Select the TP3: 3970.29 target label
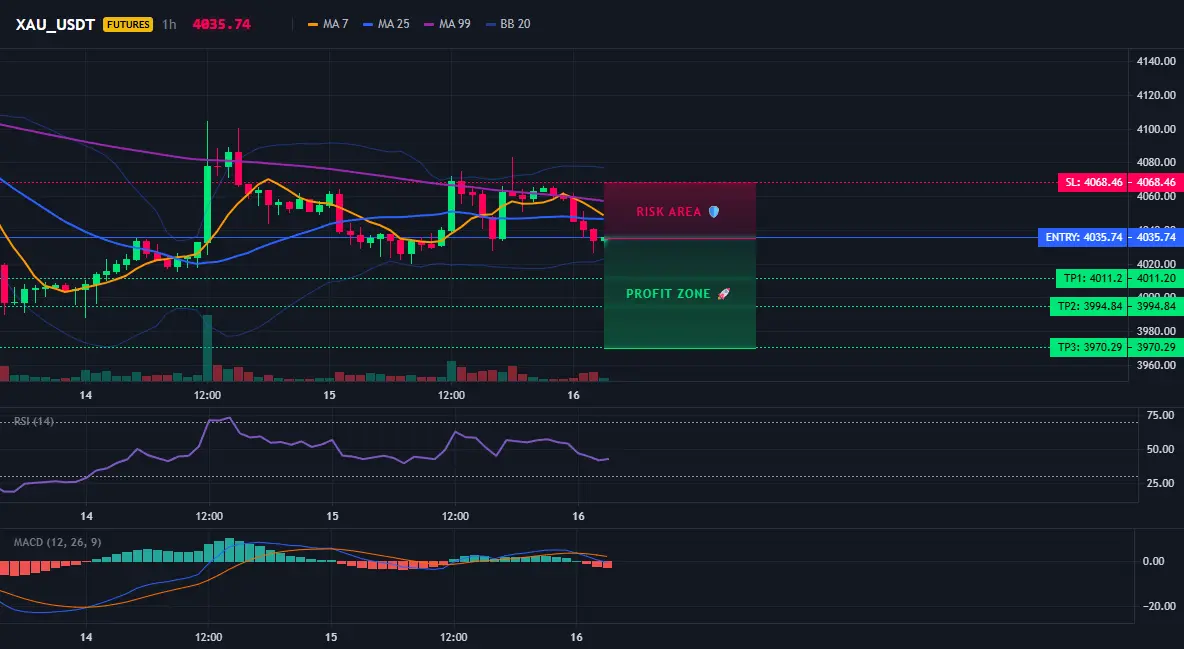The height and width of the screenshot is (649, 1184). point(1088,348)
